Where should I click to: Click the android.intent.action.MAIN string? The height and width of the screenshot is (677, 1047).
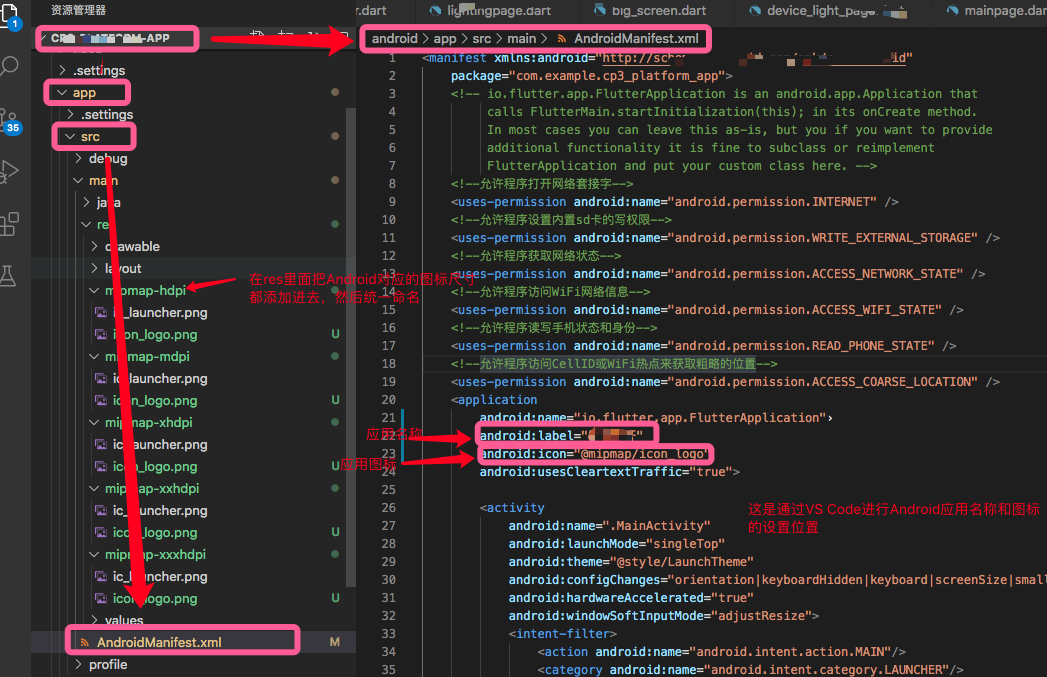[790, 652]
